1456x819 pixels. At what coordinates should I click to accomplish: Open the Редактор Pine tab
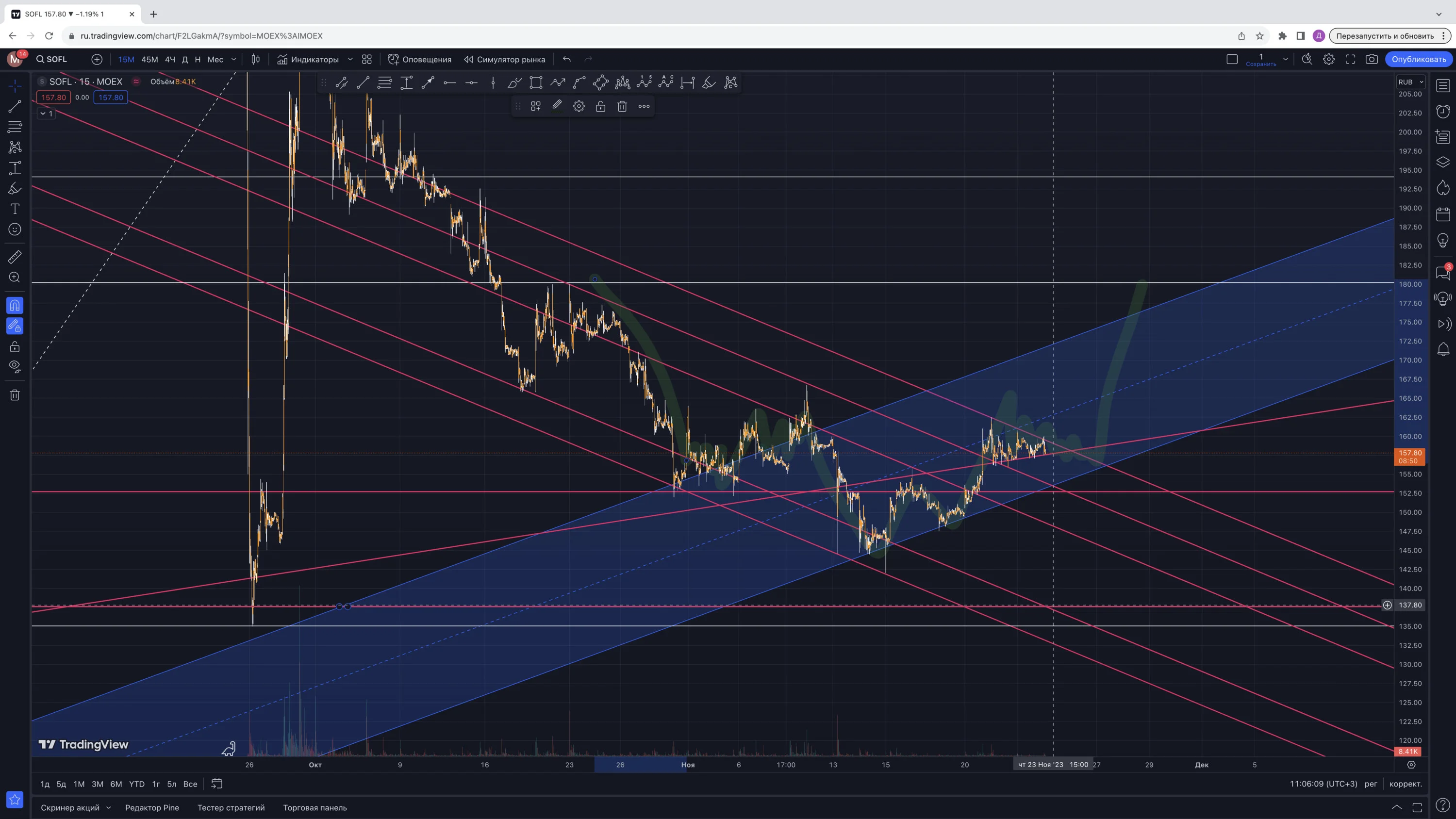[152, 808]
